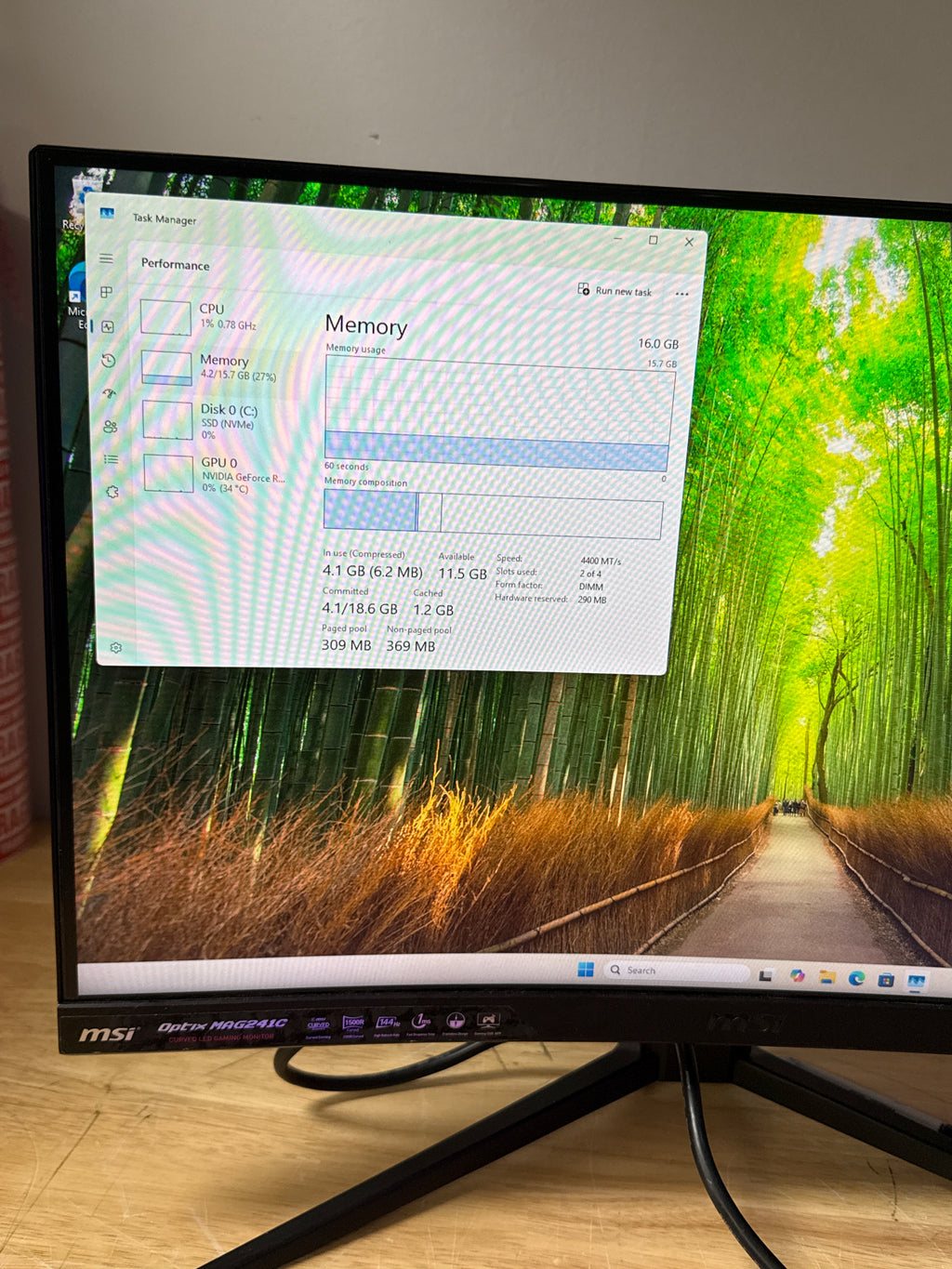
Task: Click the taskbar Search box
Action: click(x=677, y=972)
